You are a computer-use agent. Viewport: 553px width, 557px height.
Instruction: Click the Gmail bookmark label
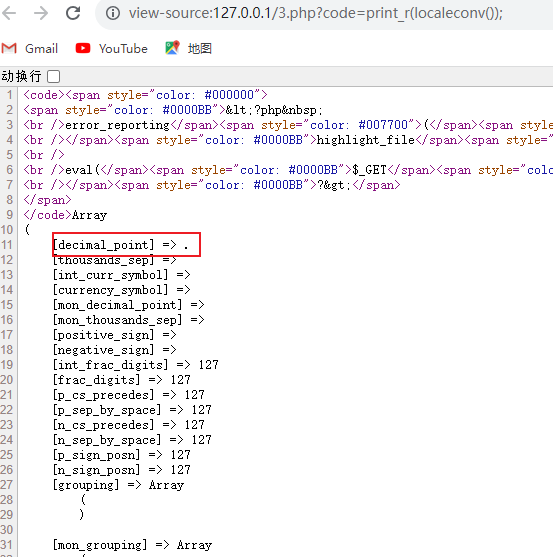(41, 49)
